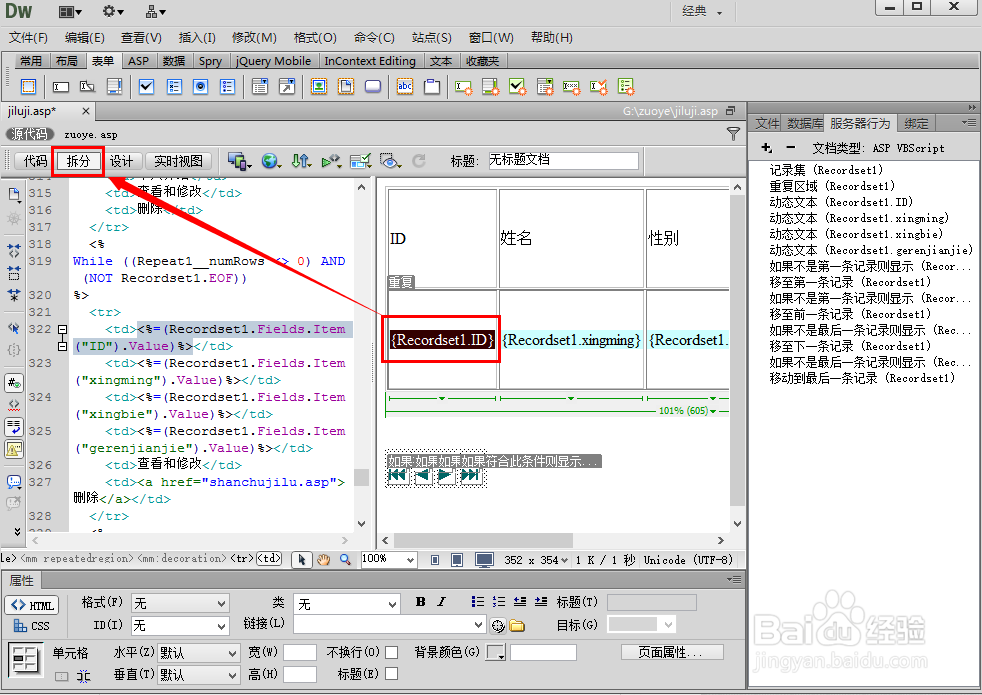The width and height of the screenshot is (982, 695).
Task: Choose the Select arrow tool in status bar
Action: (302, 560)
